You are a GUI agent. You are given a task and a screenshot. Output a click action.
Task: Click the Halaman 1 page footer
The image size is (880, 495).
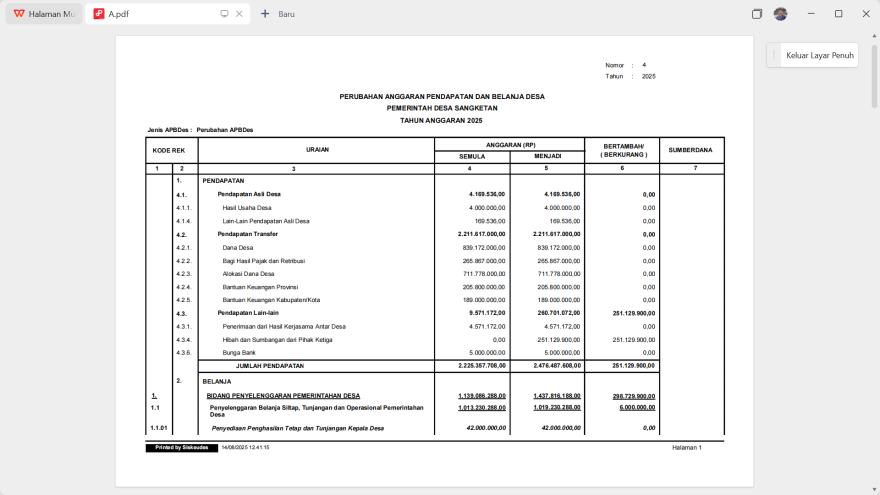point(687,448)
